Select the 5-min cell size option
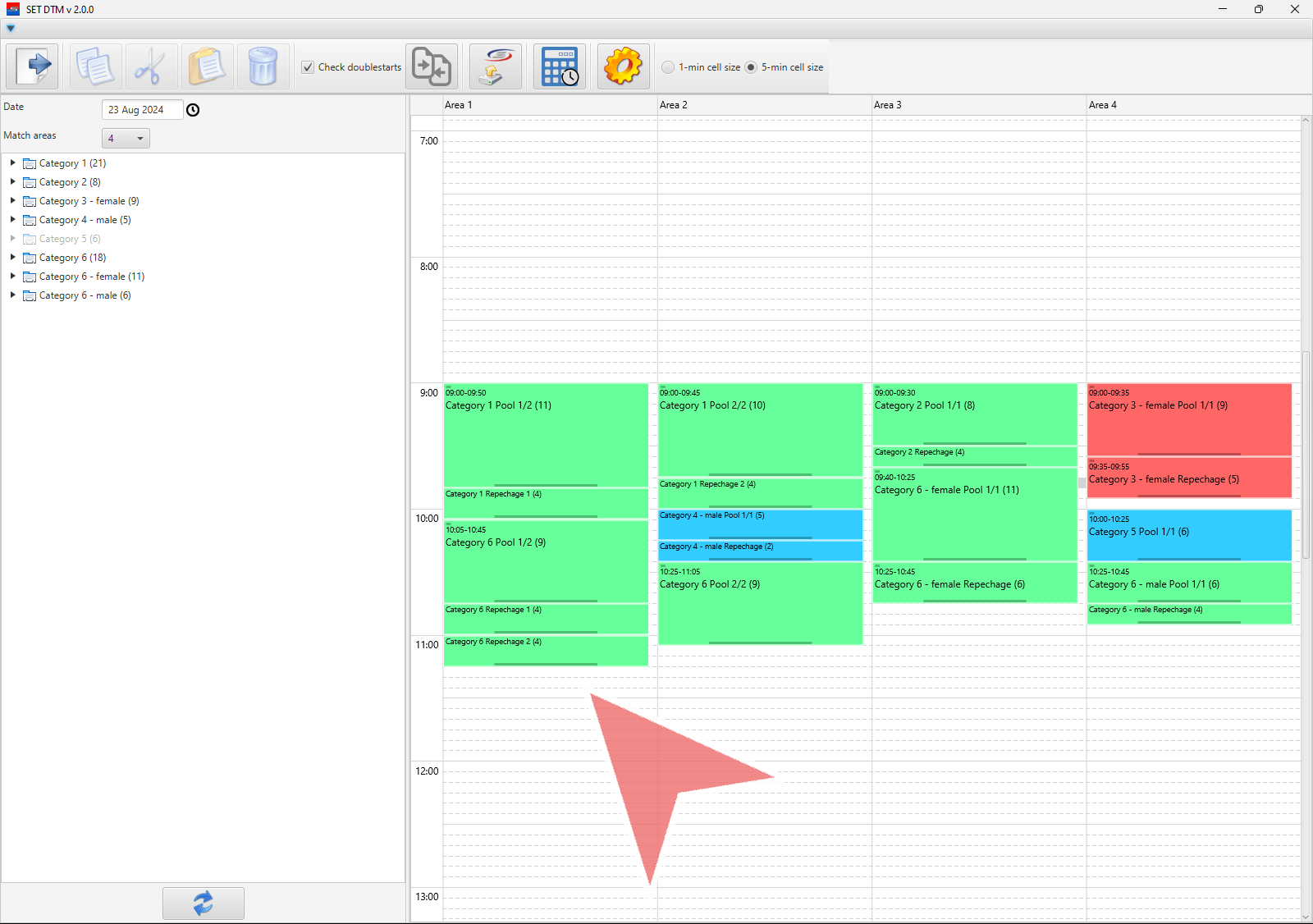 click(751, 67)
